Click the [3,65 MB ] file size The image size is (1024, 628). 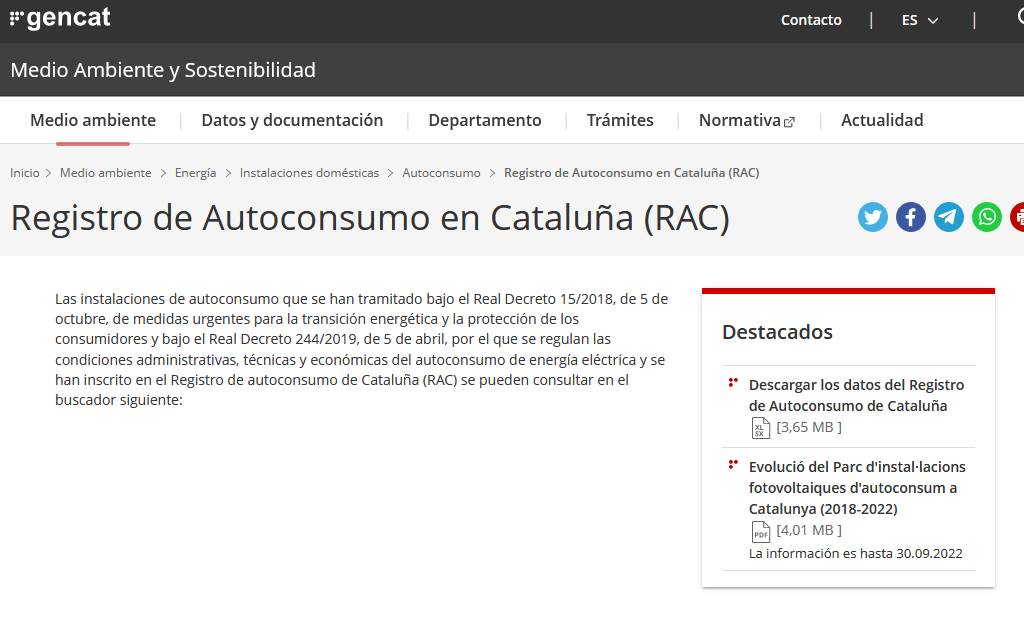(808, 428)
